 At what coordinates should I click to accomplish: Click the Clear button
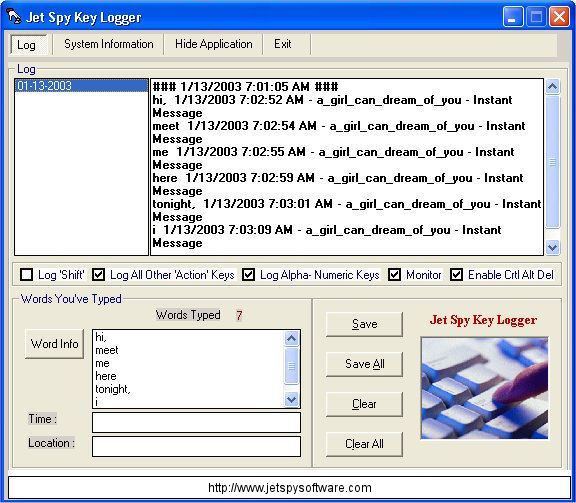(364, 404)
